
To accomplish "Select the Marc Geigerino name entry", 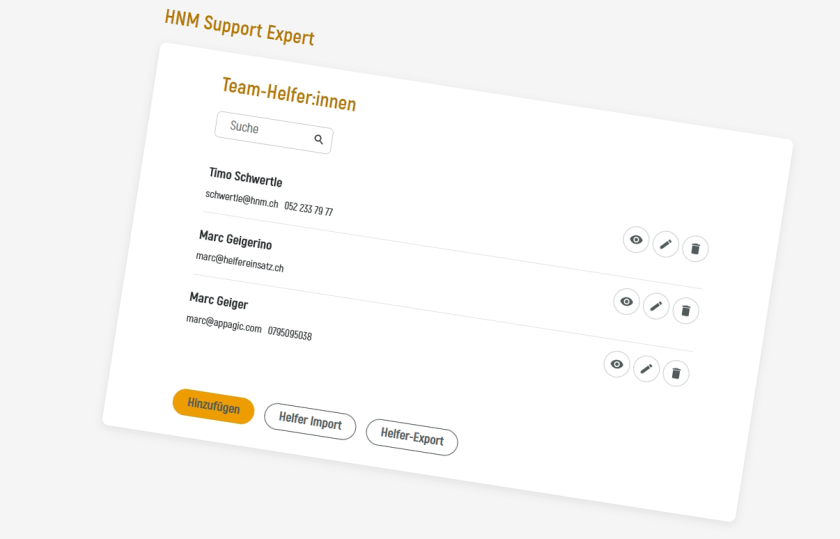I will [x=235, y=240].
